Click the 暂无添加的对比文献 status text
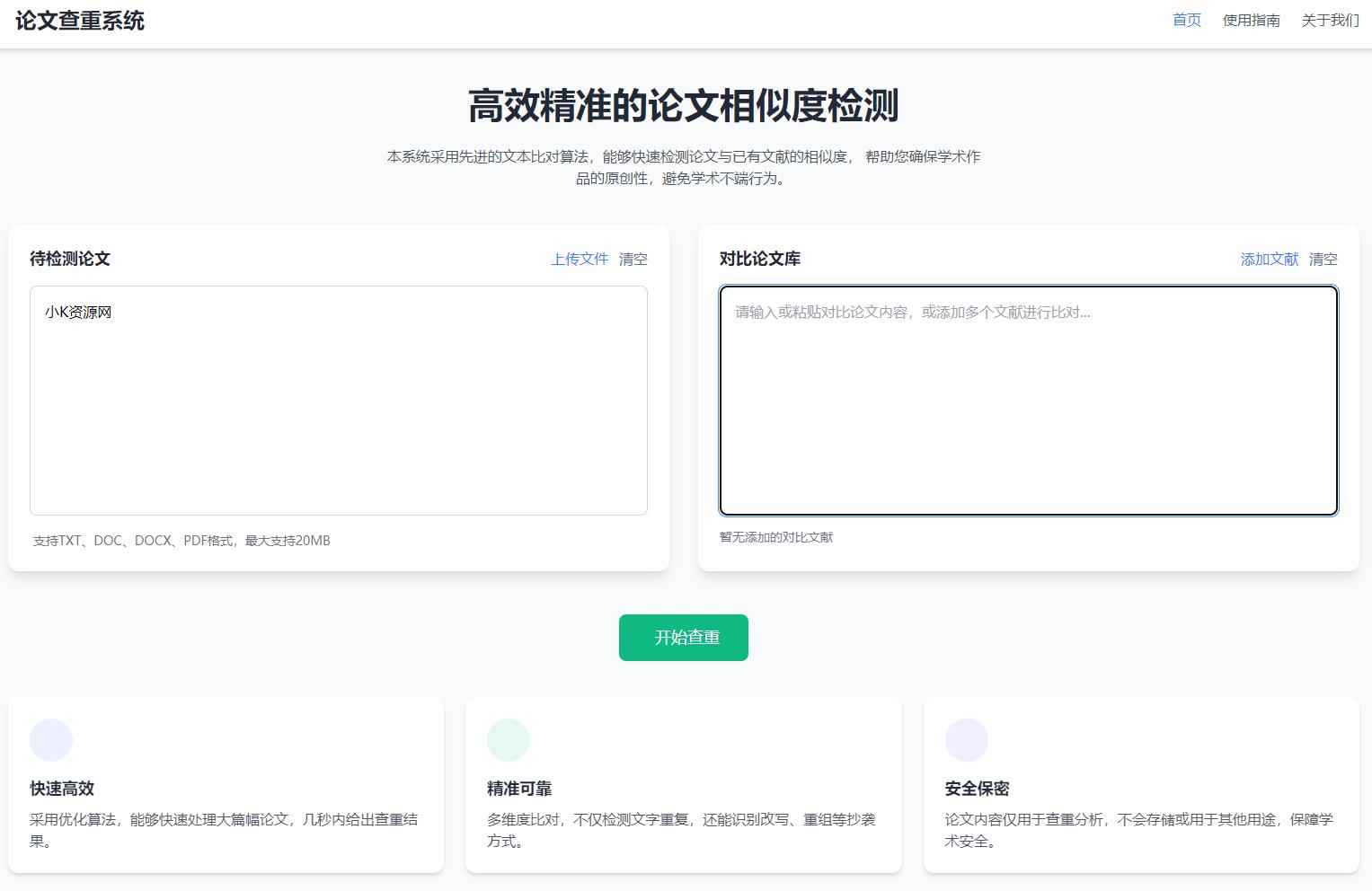The image size is (1372, 891). [x=775, y=537]
